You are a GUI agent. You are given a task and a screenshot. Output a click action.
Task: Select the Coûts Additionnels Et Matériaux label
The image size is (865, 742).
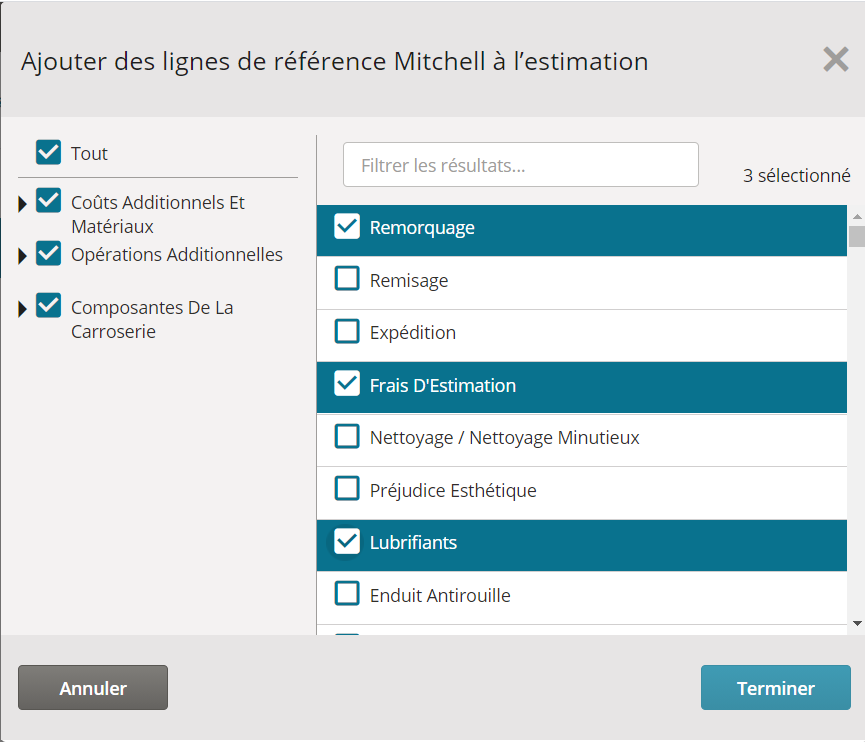coord(158,215)
